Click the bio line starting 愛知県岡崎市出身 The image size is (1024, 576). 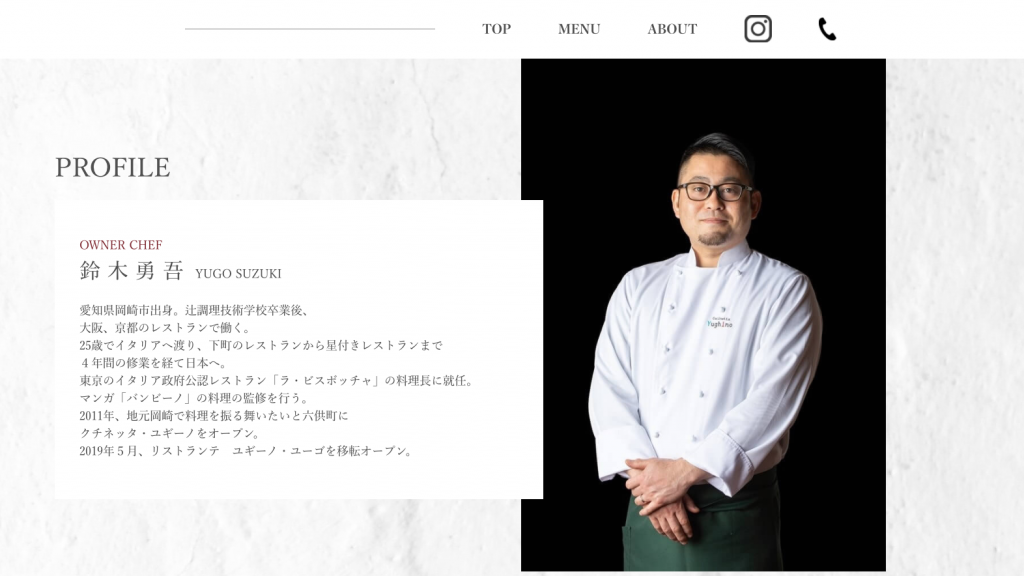click(x=194, y=311)
